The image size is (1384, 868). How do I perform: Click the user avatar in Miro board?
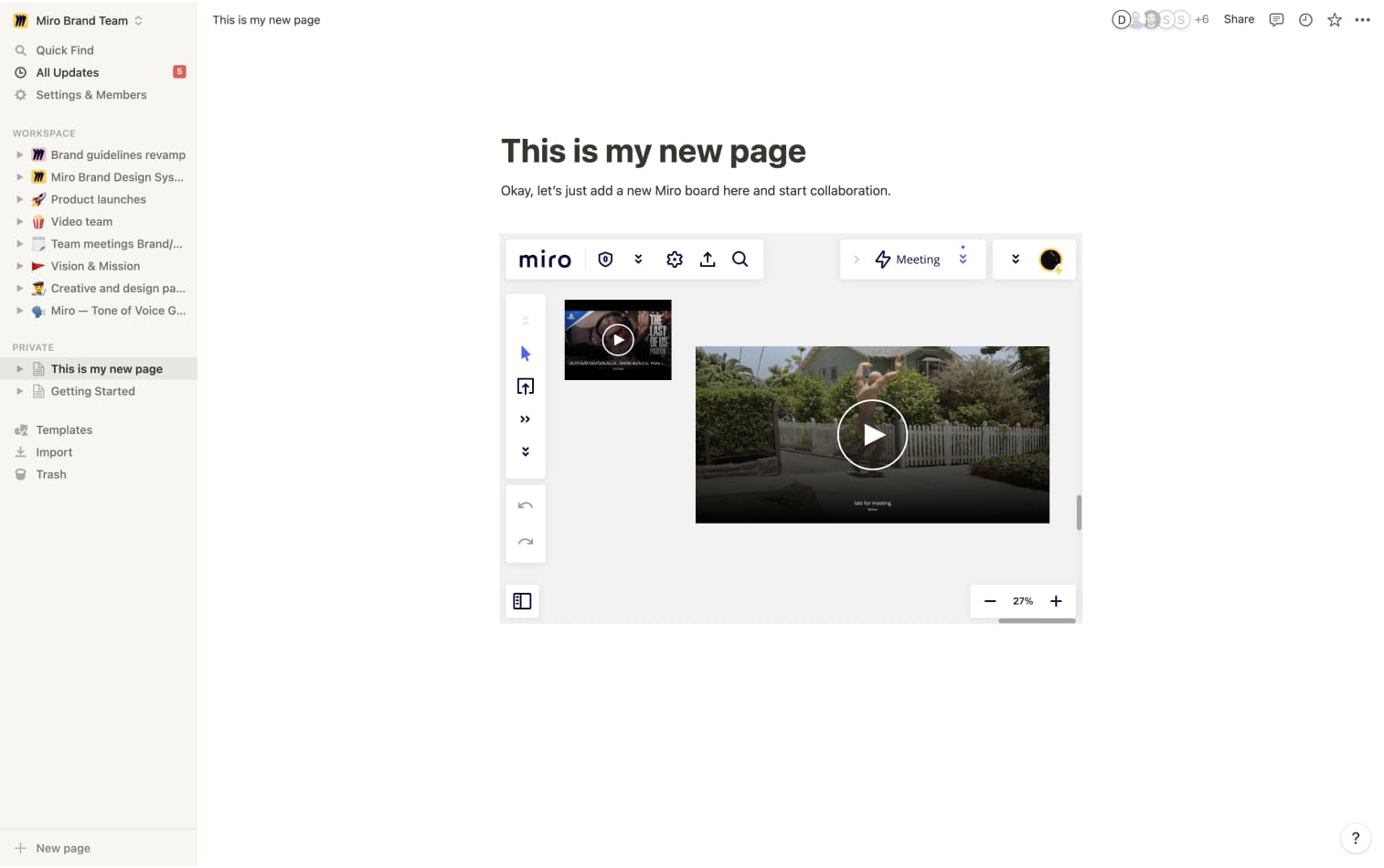coord(1050,260)
